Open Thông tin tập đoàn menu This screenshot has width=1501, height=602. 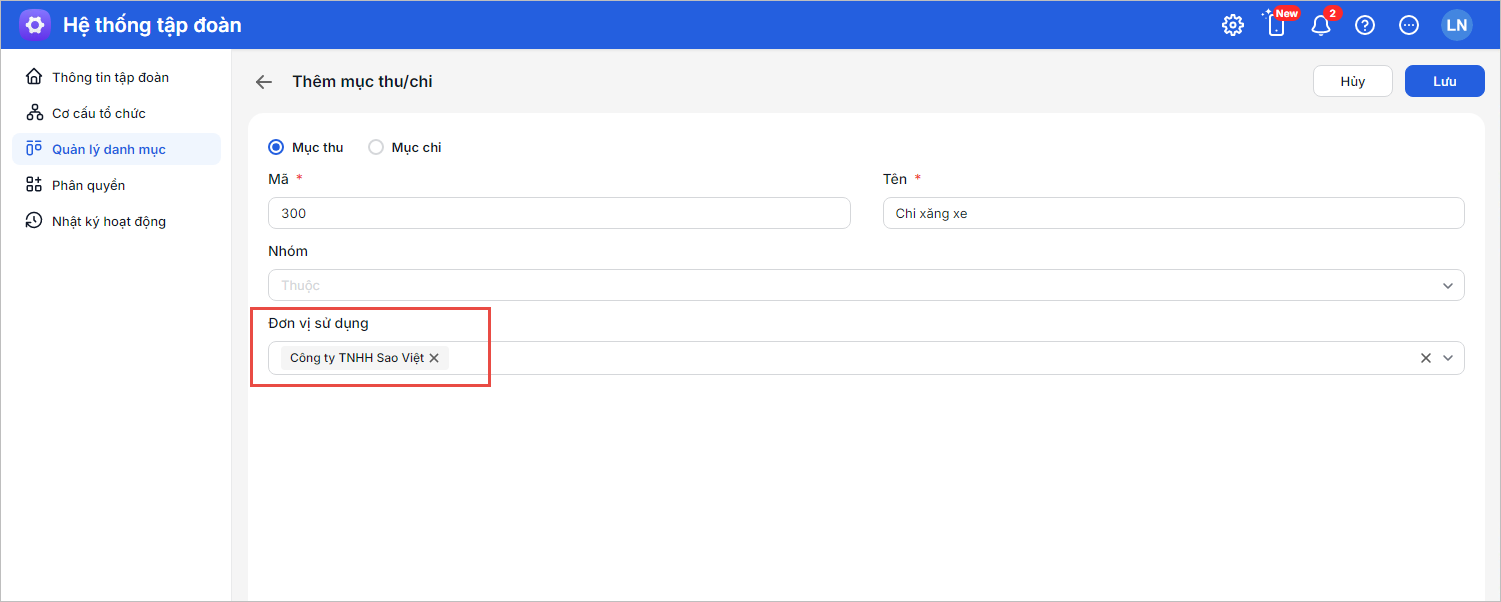110,77
